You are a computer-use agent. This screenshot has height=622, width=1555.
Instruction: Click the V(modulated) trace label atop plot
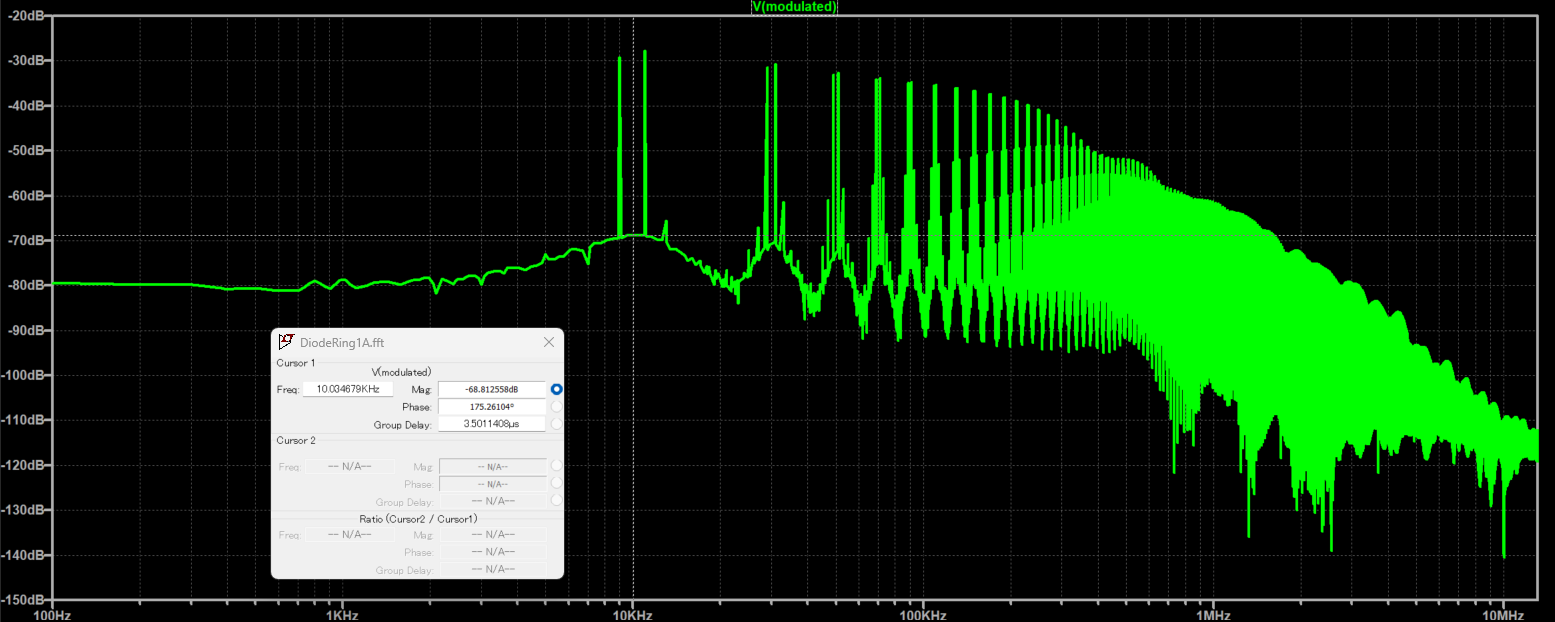point(794,7)
